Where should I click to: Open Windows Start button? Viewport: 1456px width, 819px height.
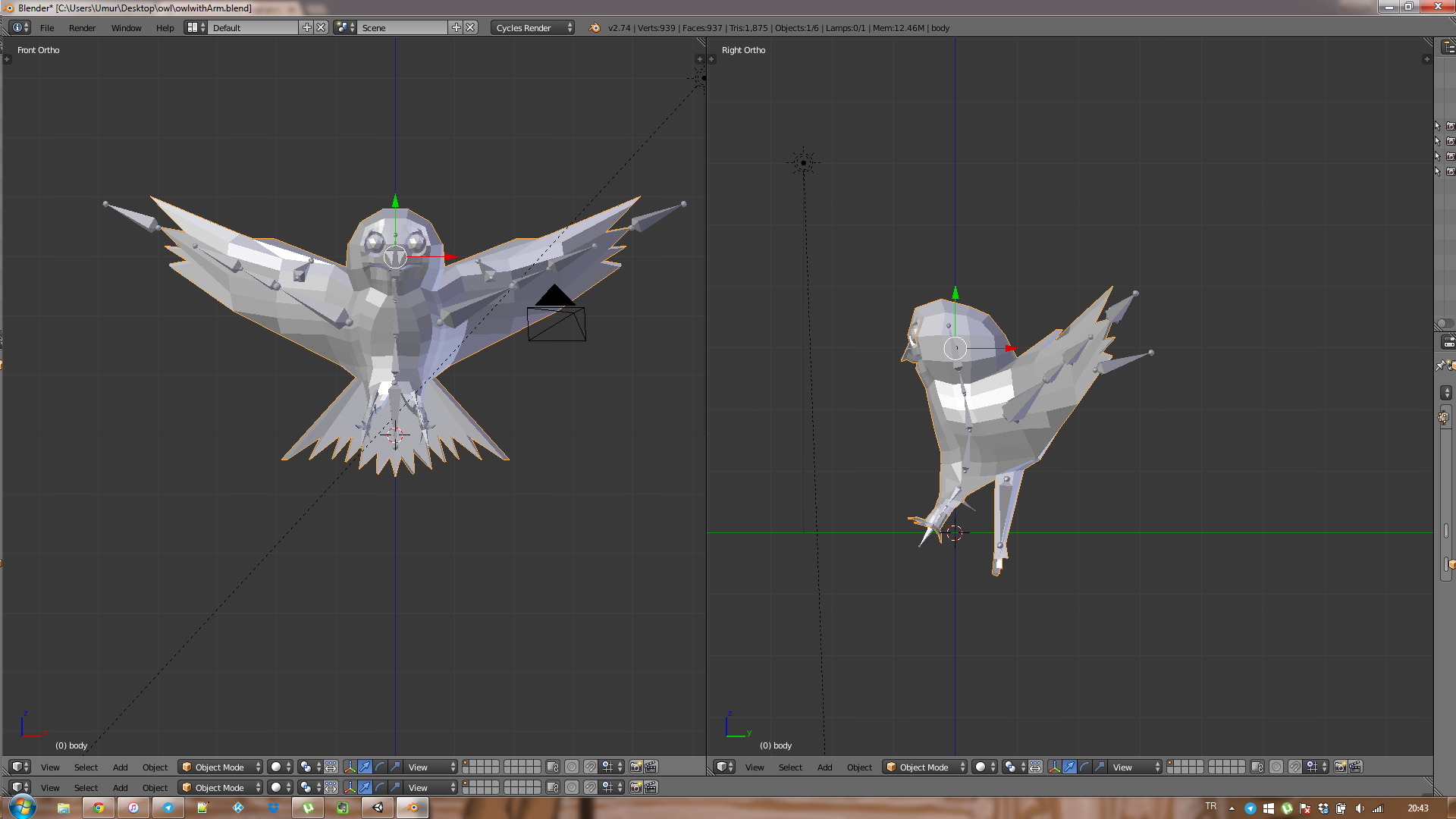(22, 807)
